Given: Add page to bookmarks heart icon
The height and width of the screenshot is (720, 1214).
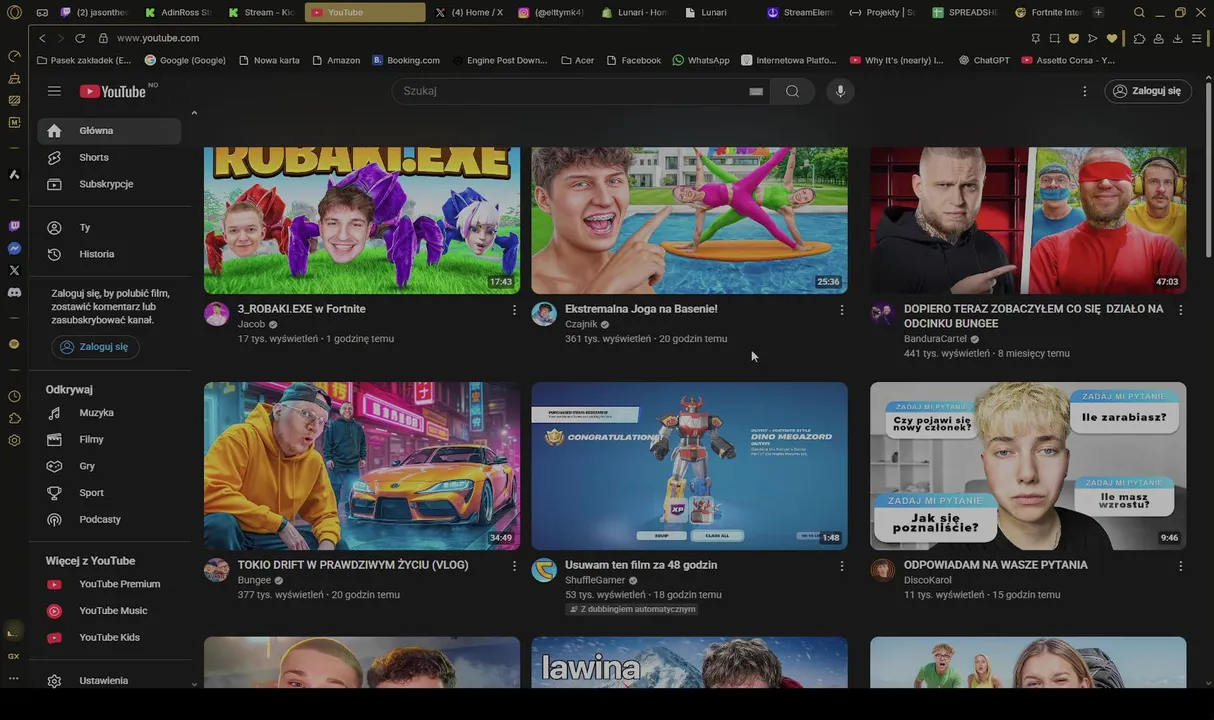Looking at the screenshot, I should (1111, 38).
